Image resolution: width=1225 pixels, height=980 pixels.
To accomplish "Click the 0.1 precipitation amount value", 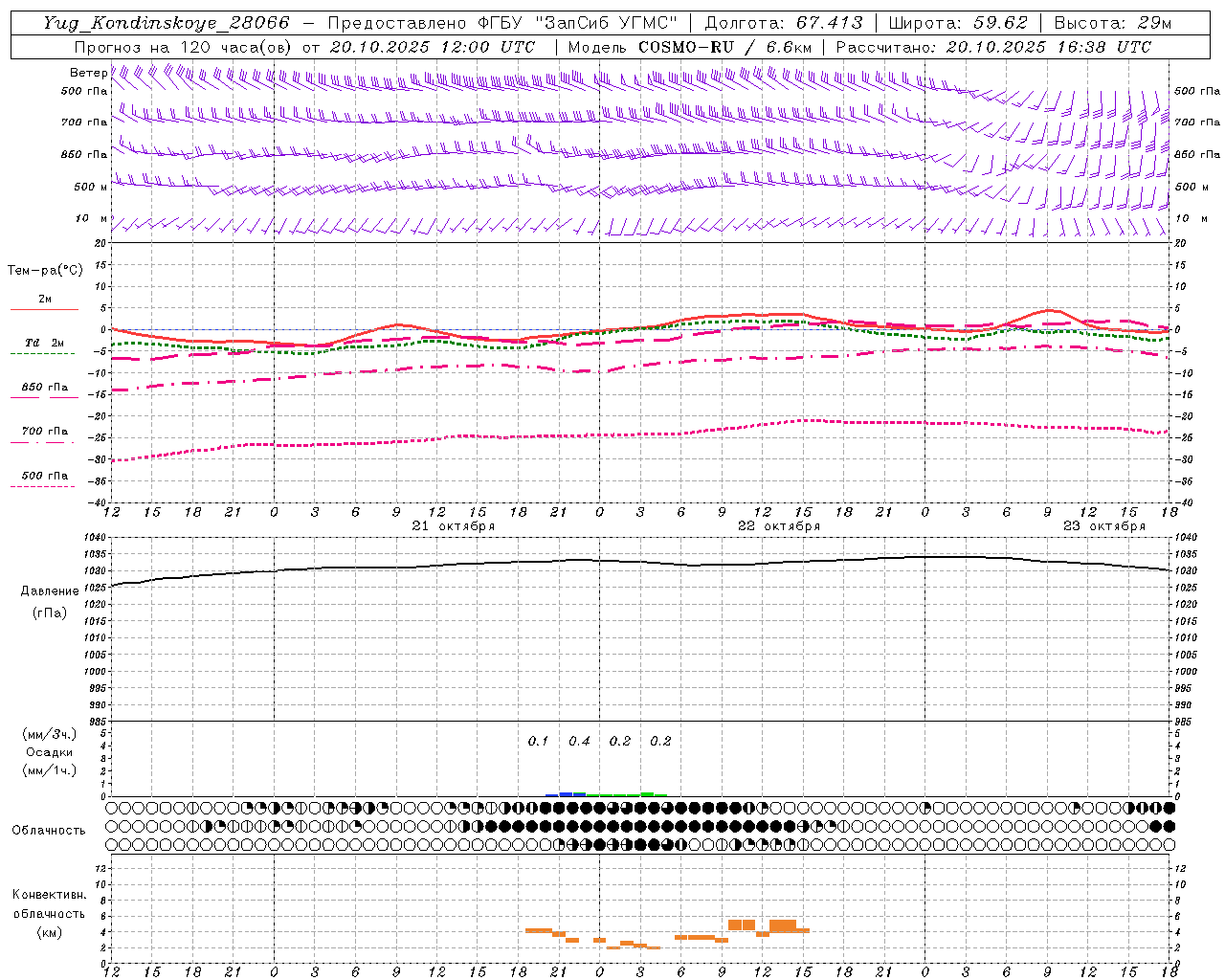I will click(x=538, y=741).
